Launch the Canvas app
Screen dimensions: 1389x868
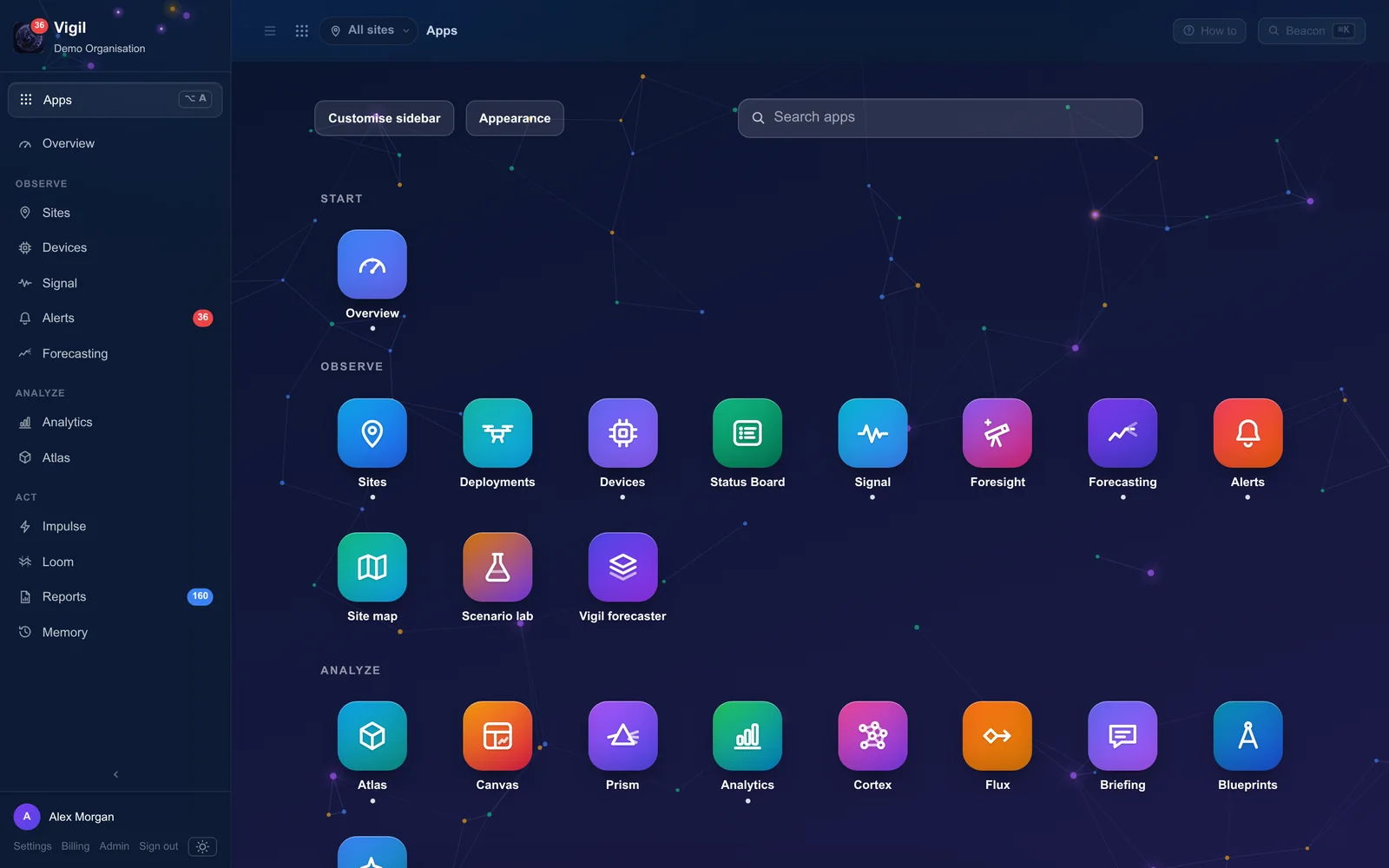(497, 735)
